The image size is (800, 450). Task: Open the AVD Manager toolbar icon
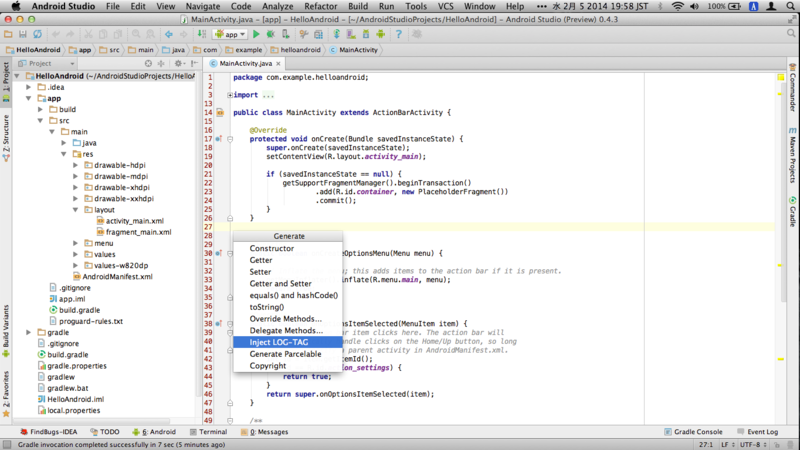click(x=351, y=34)
